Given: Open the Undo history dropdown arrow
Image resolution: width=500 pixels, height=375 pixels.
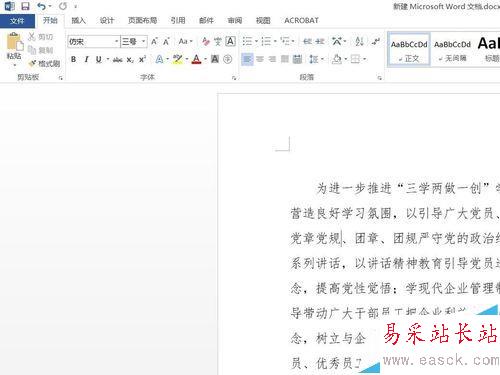Looking at the screenshot, I should [50, 6].
